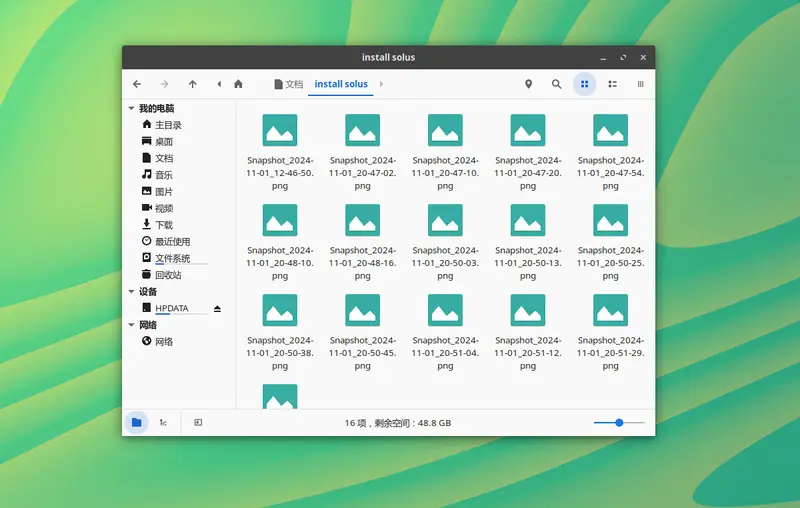Open 下载 (Downloads) in the sidebar
Viewport: 800px width, 508px height.
(x=163, y=225)
